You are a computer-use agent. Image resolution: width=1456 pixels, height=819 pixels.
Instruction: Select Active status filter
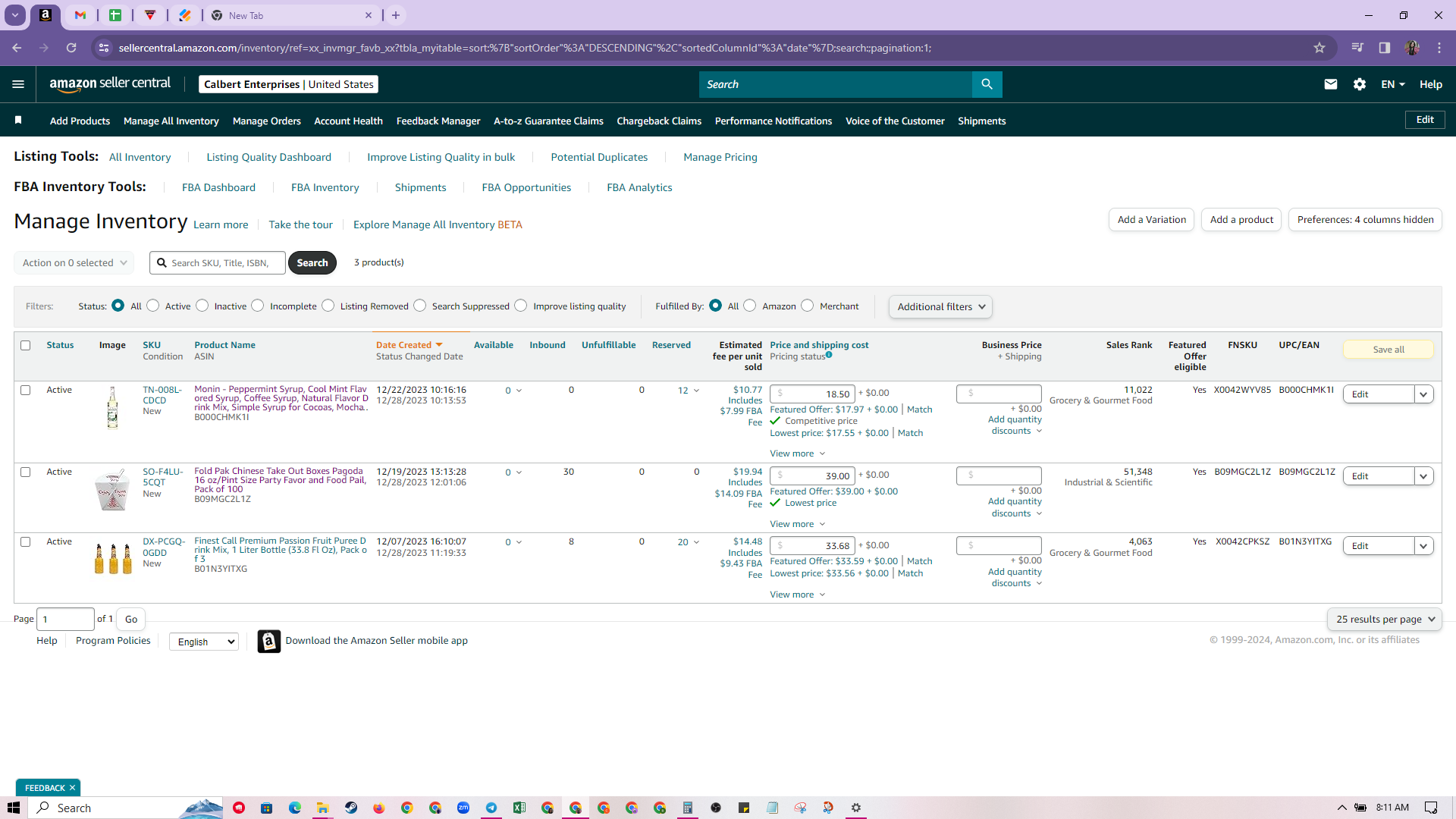click(x=153, y=306)
